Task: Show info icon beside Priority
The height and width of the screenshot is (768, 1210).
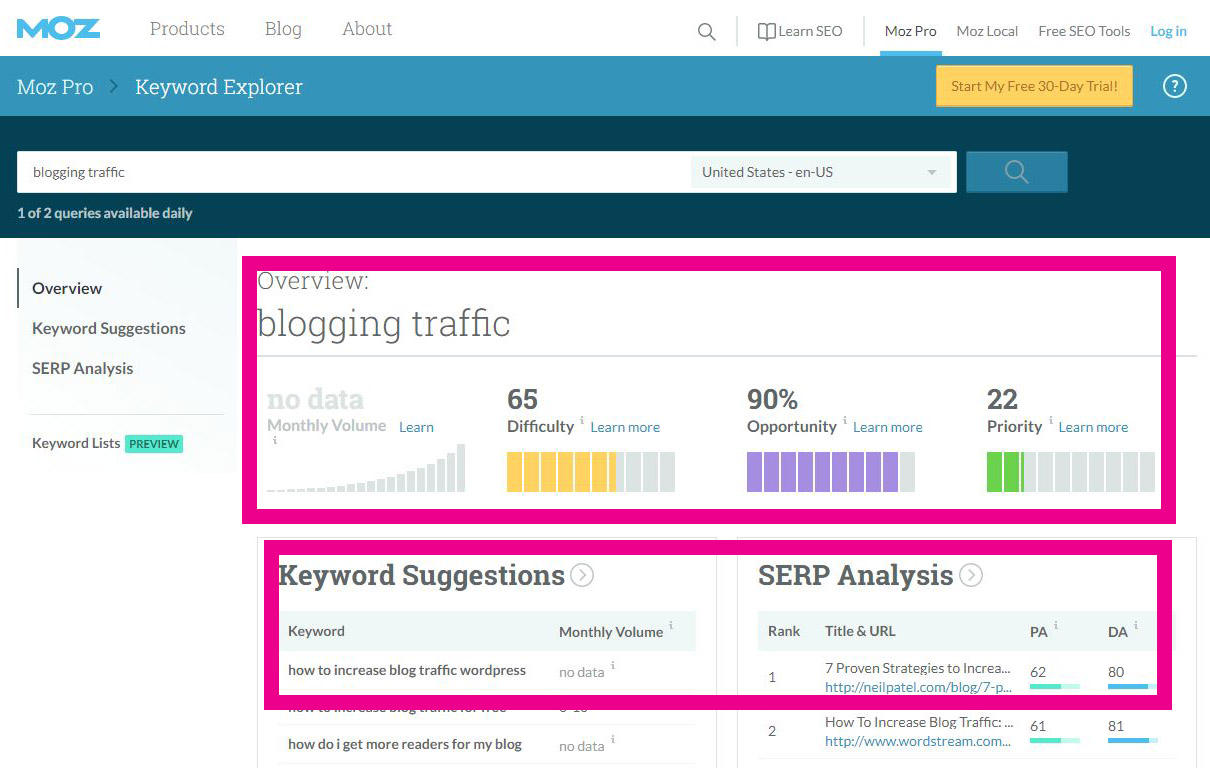Action: (1051, 421)
